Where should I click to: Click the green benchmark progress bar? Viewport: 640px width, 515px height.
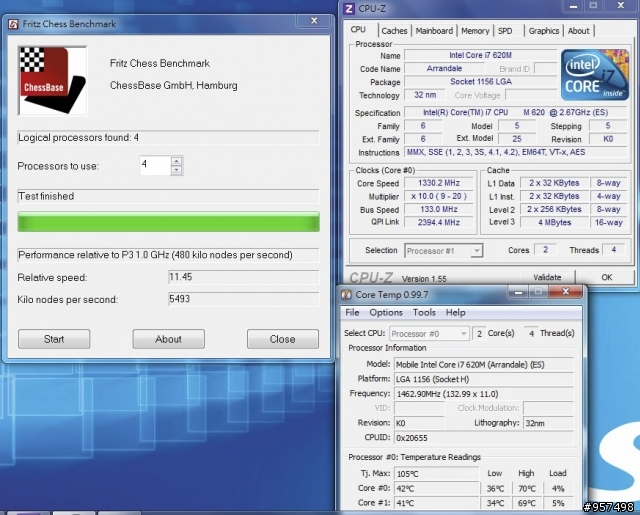pyautogui.click(x=169, y=222)
